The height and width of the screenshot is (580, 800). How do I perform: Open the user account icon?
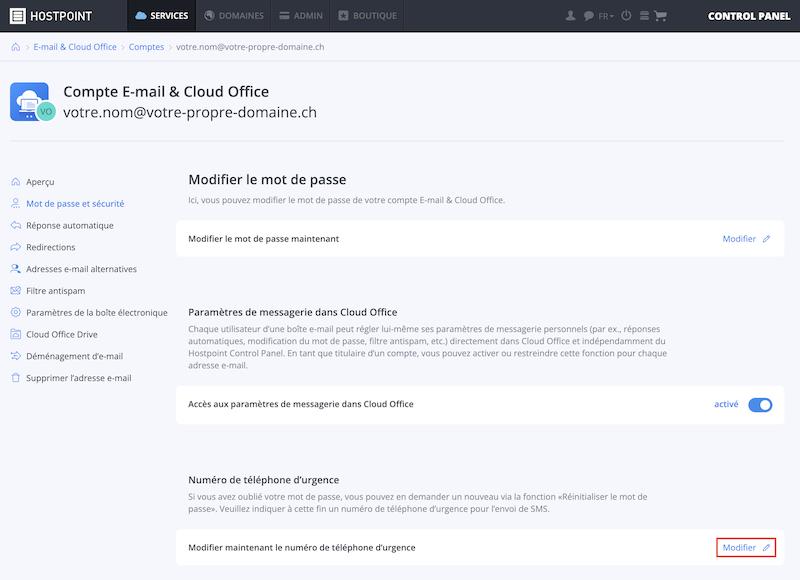coord(570,16)
